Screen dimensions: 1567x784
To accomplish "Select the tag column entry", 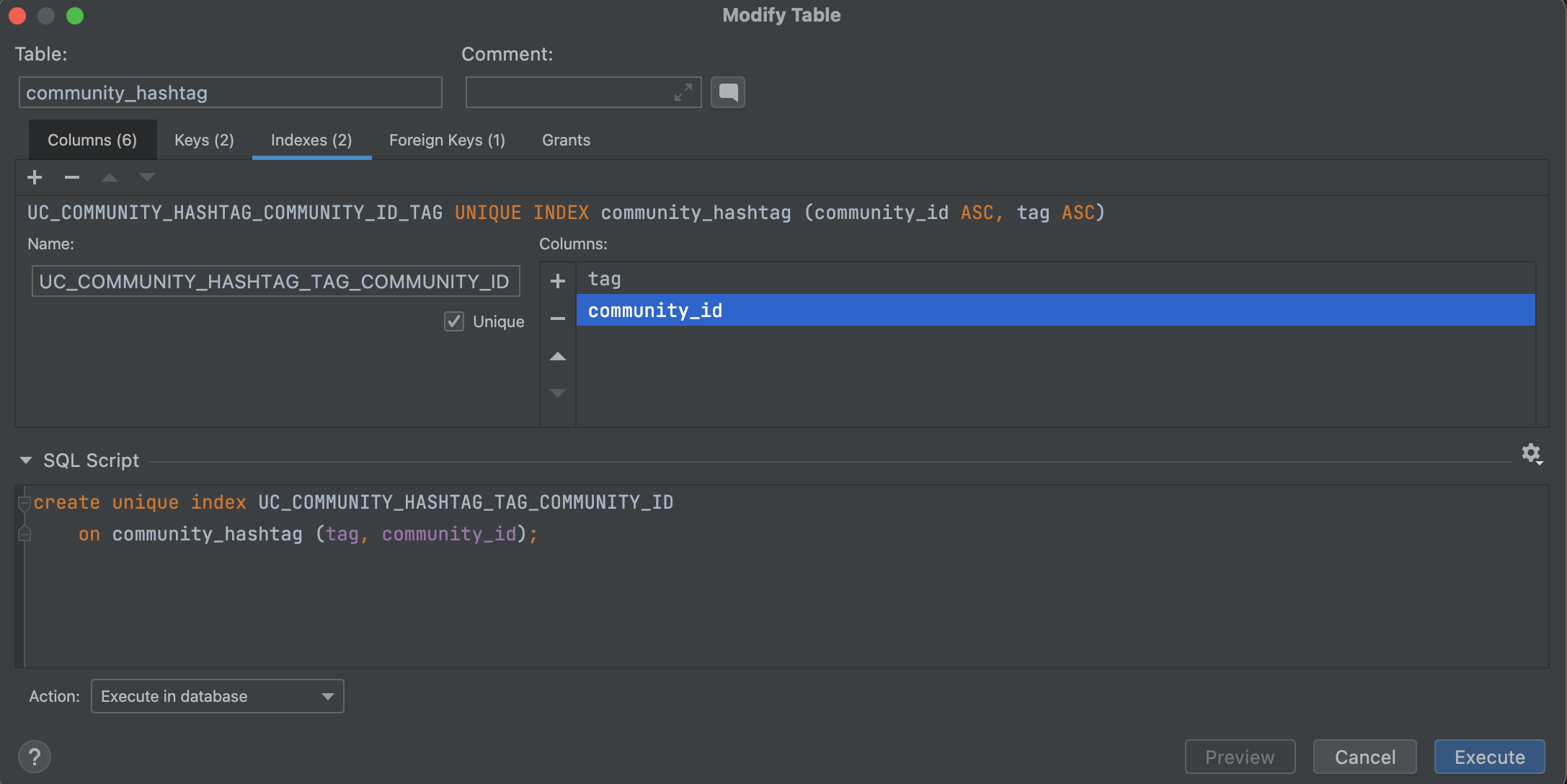I will point(605,279).
